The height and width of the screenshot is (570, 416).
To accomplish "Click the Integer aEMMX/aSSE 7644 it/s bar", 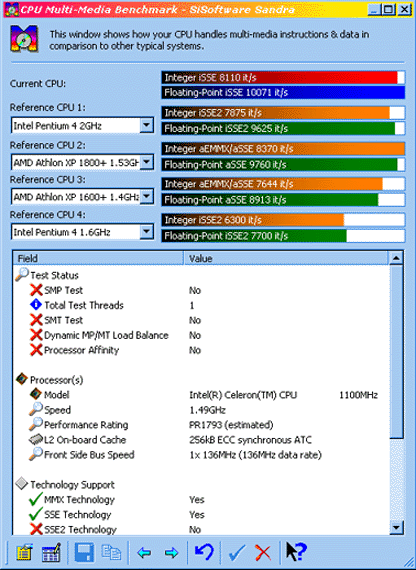I will coord(283,184).
